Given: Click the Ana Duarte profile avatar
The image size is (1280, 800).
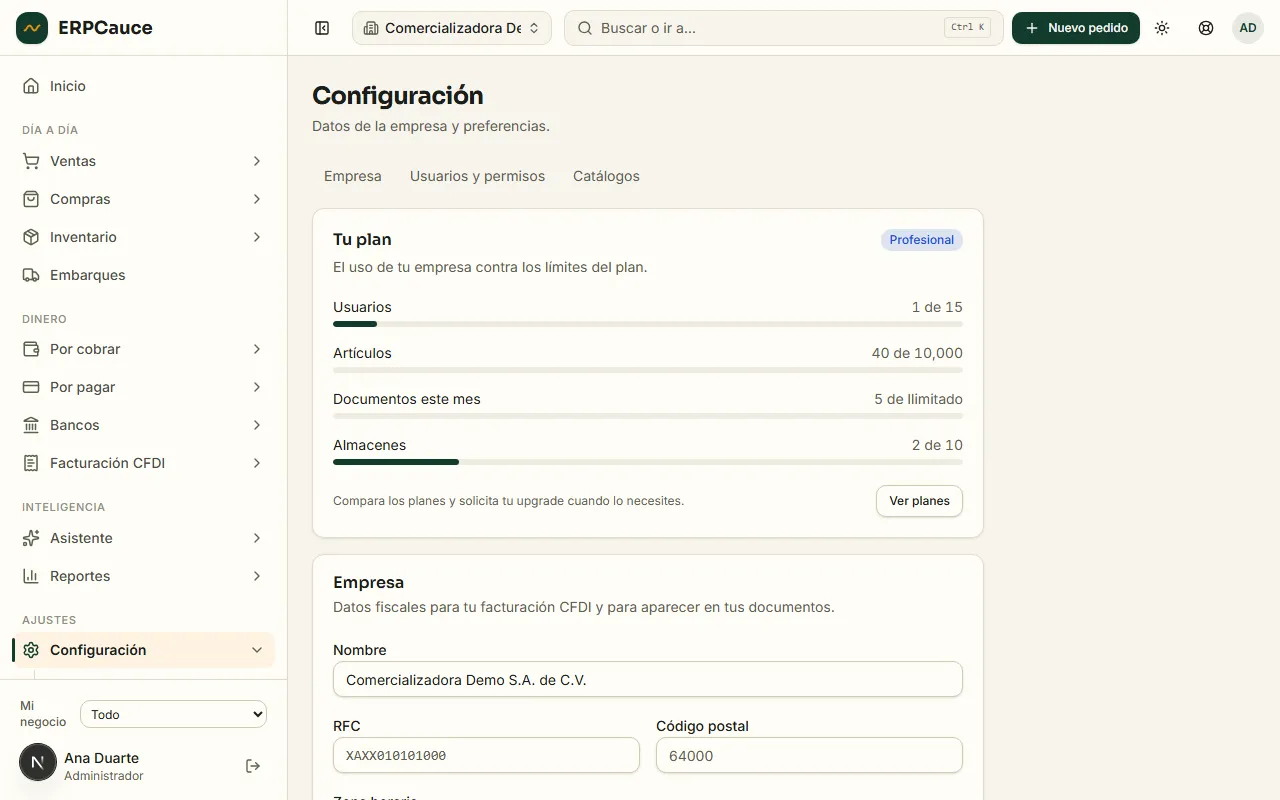Looking at the screenshot, I should [38, 762].
